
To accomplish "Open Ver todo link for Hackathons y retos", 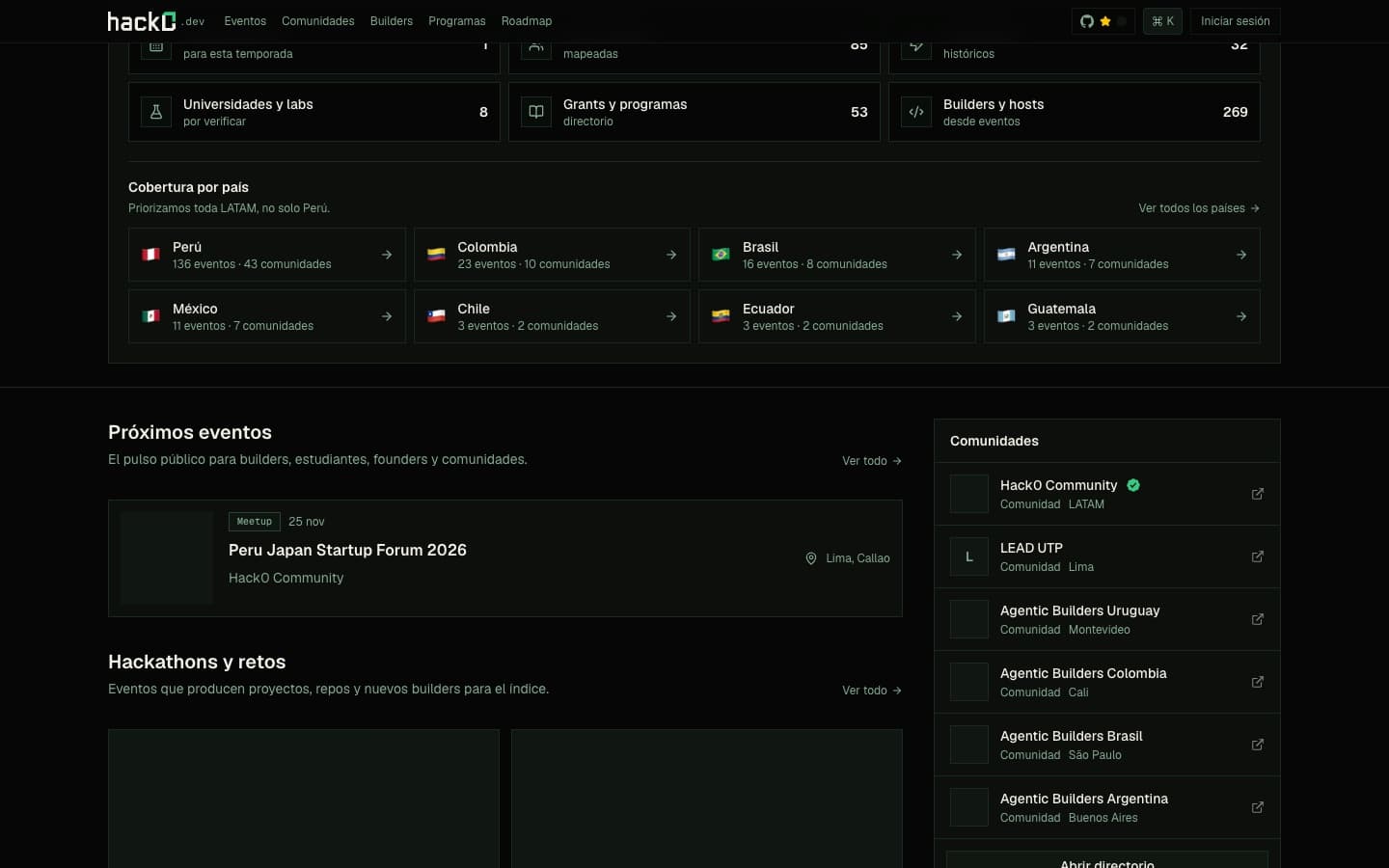I will pyautogui.click(x=872, y=691).
